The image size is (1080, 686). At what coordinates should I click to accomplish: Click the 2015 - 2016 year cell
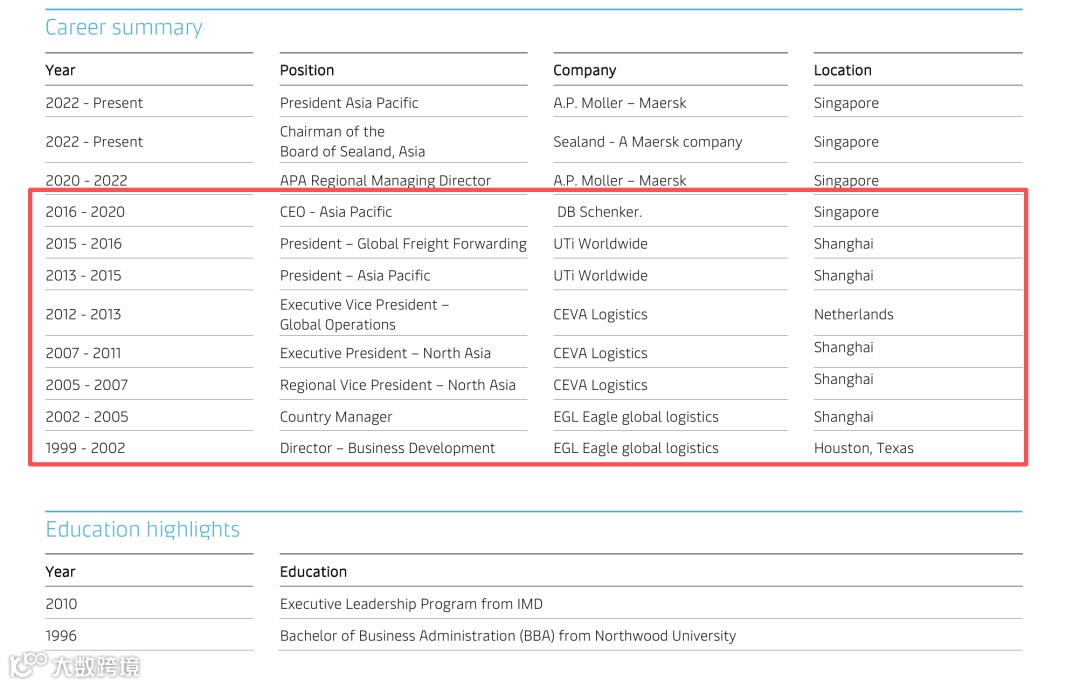point(83,244)
